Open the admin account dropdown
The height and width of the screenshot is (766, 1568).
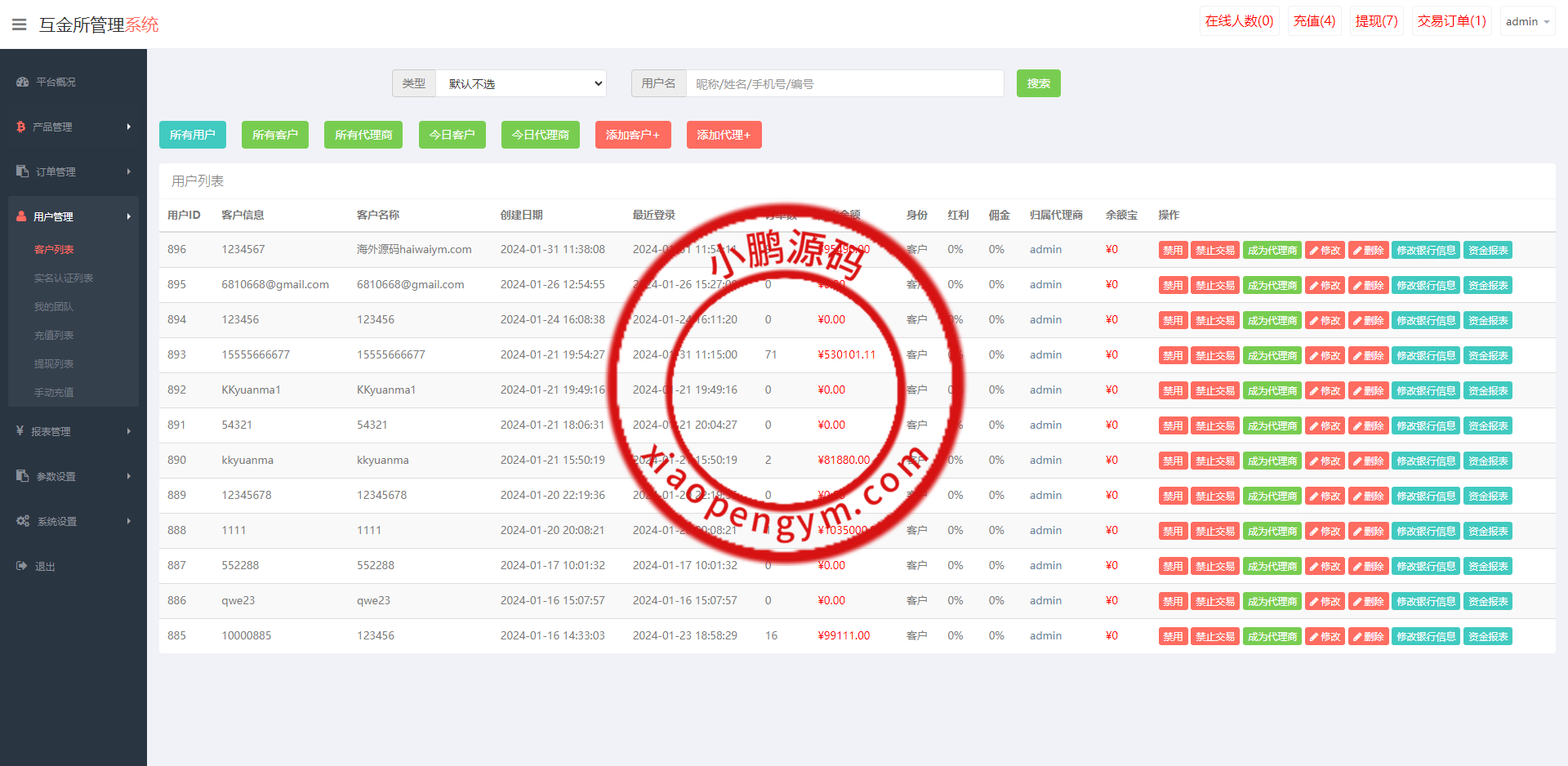point(1527,21)
